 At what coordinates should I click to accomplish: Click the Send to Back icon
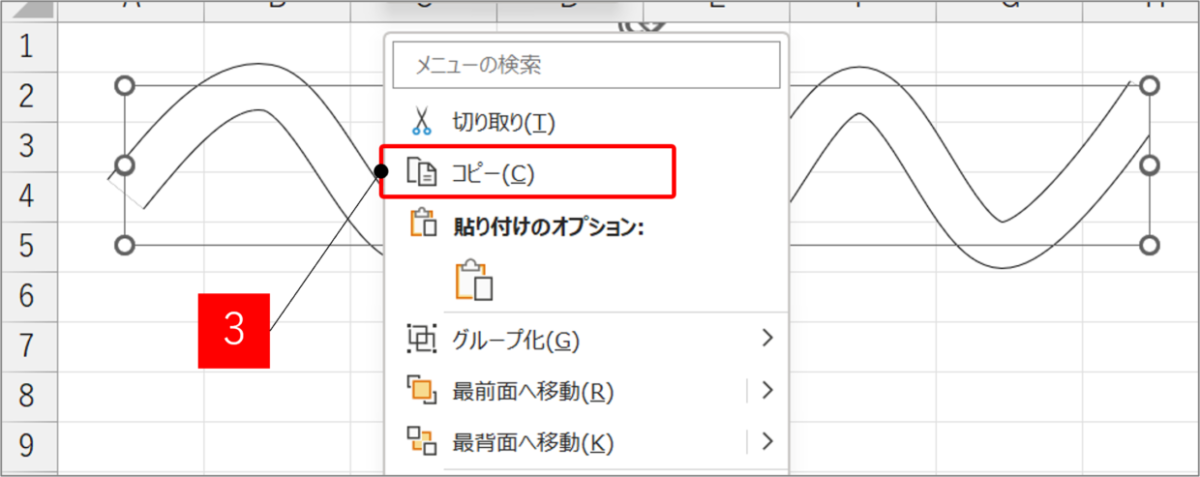(x=421, y=440)
